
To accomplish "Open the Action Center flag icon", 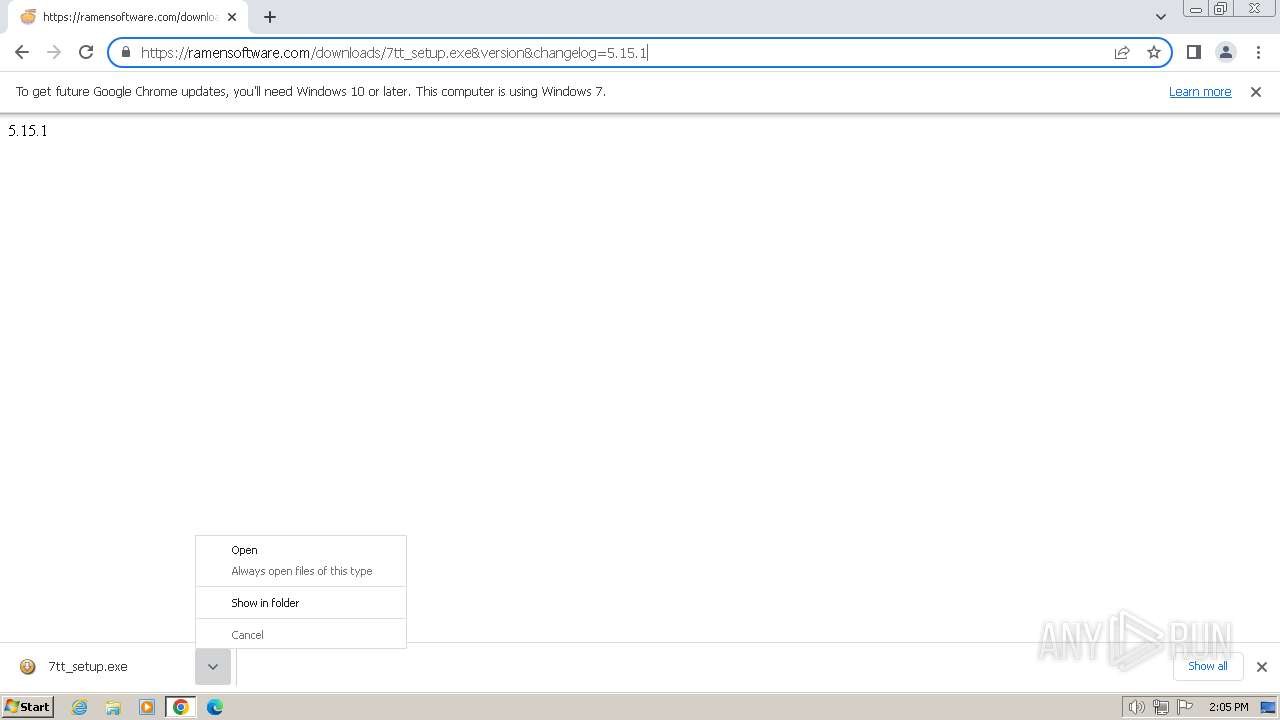I will pos(1185,707).
